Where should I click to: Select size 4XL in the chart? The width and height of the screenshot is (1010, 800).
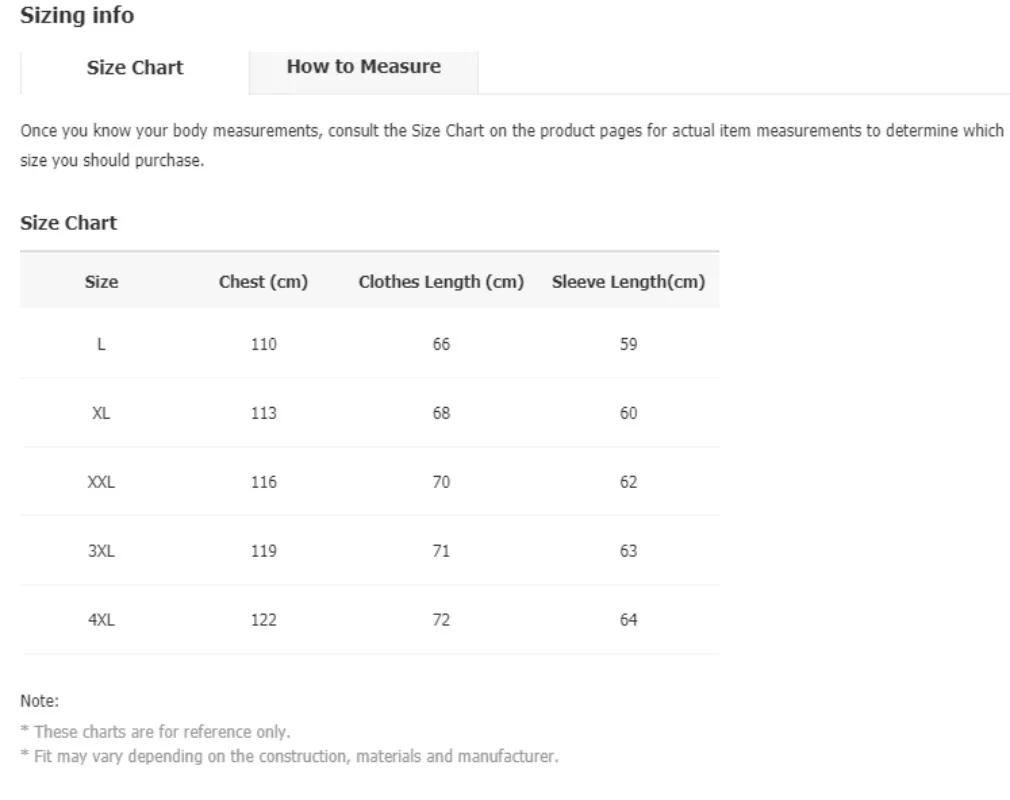(101, 619)
